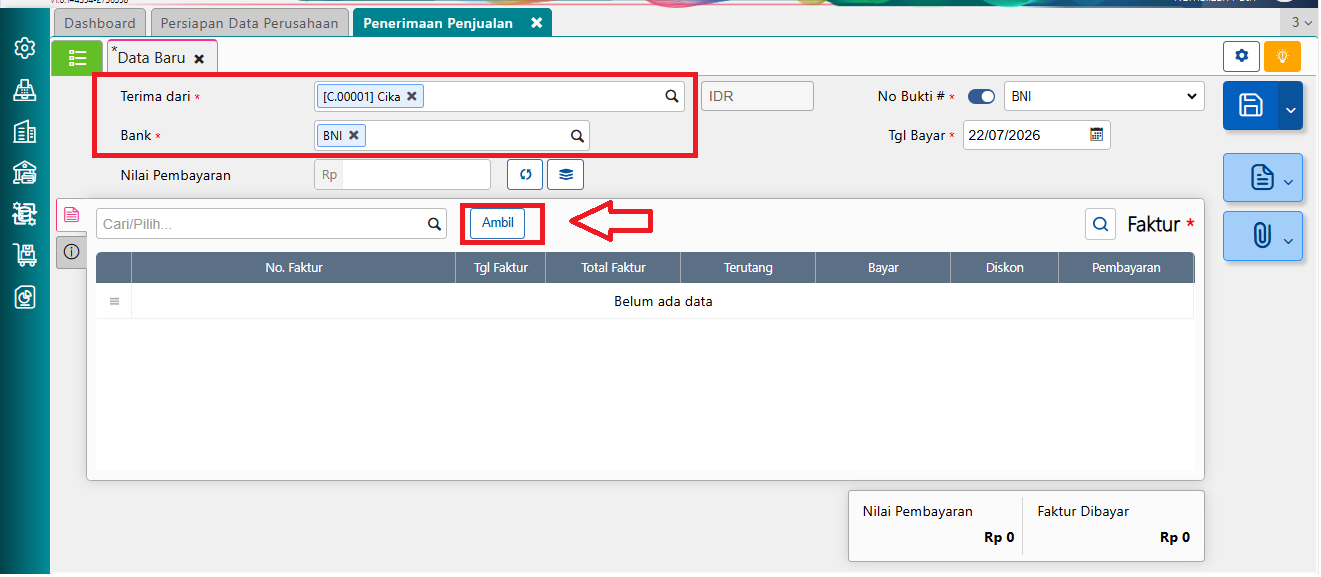Viewport: 1321px width, 577px height.
Task: Search banks in the Bank field
Action: pos(577,136)
